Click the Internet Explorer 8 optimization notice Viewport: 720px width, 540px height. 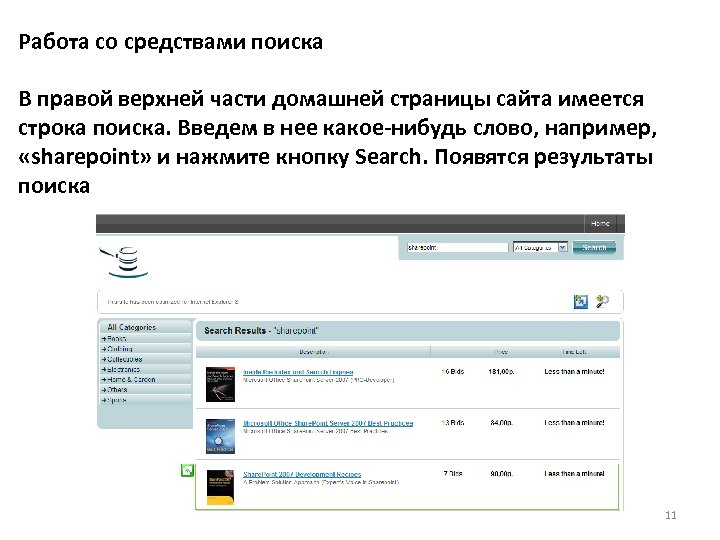173,302
